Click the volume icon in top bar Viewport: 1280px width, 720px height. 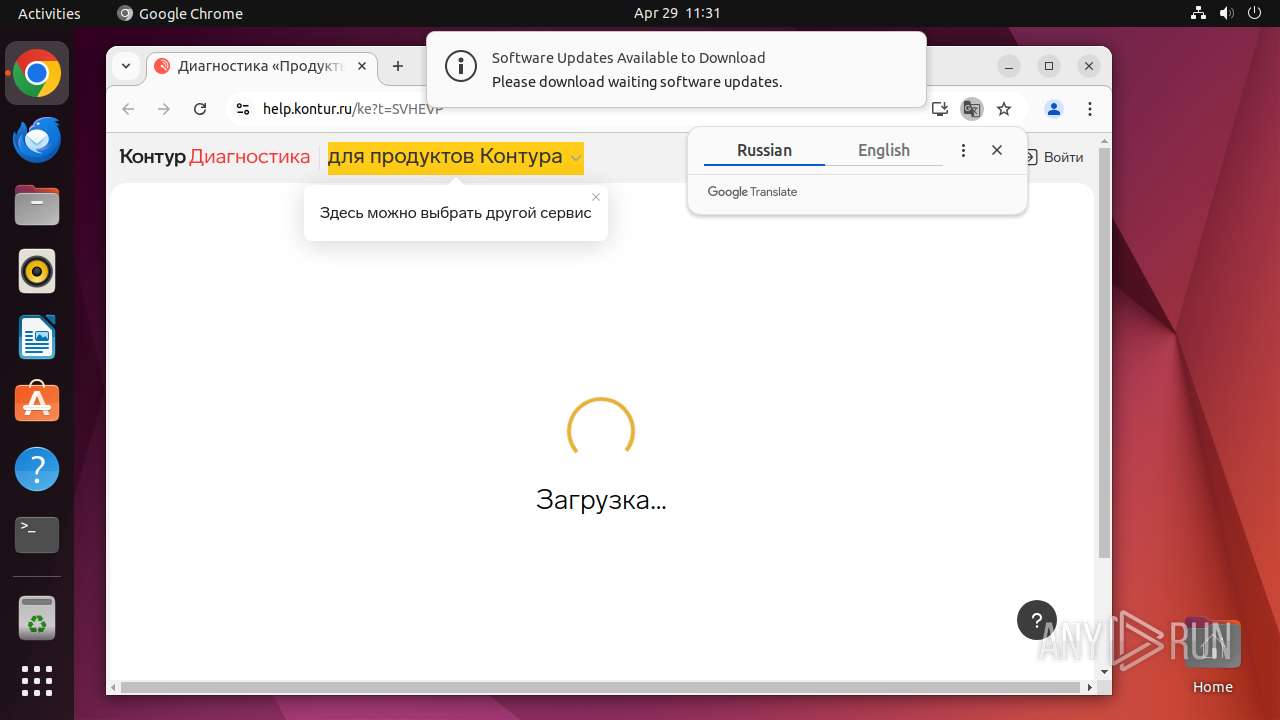tap(1226, 13)
